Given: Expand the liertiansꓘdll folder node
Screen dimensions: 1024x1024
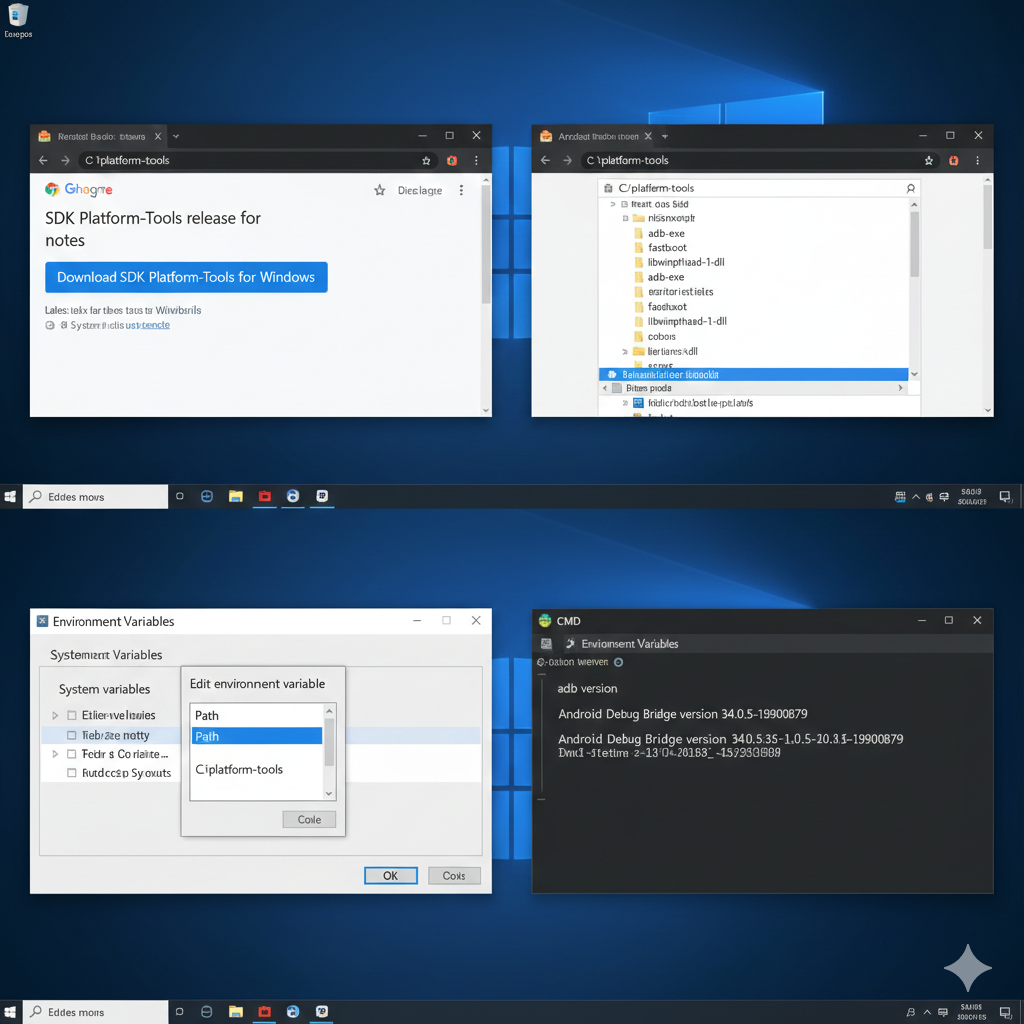Looking at the screenshot, I should 625,351.
